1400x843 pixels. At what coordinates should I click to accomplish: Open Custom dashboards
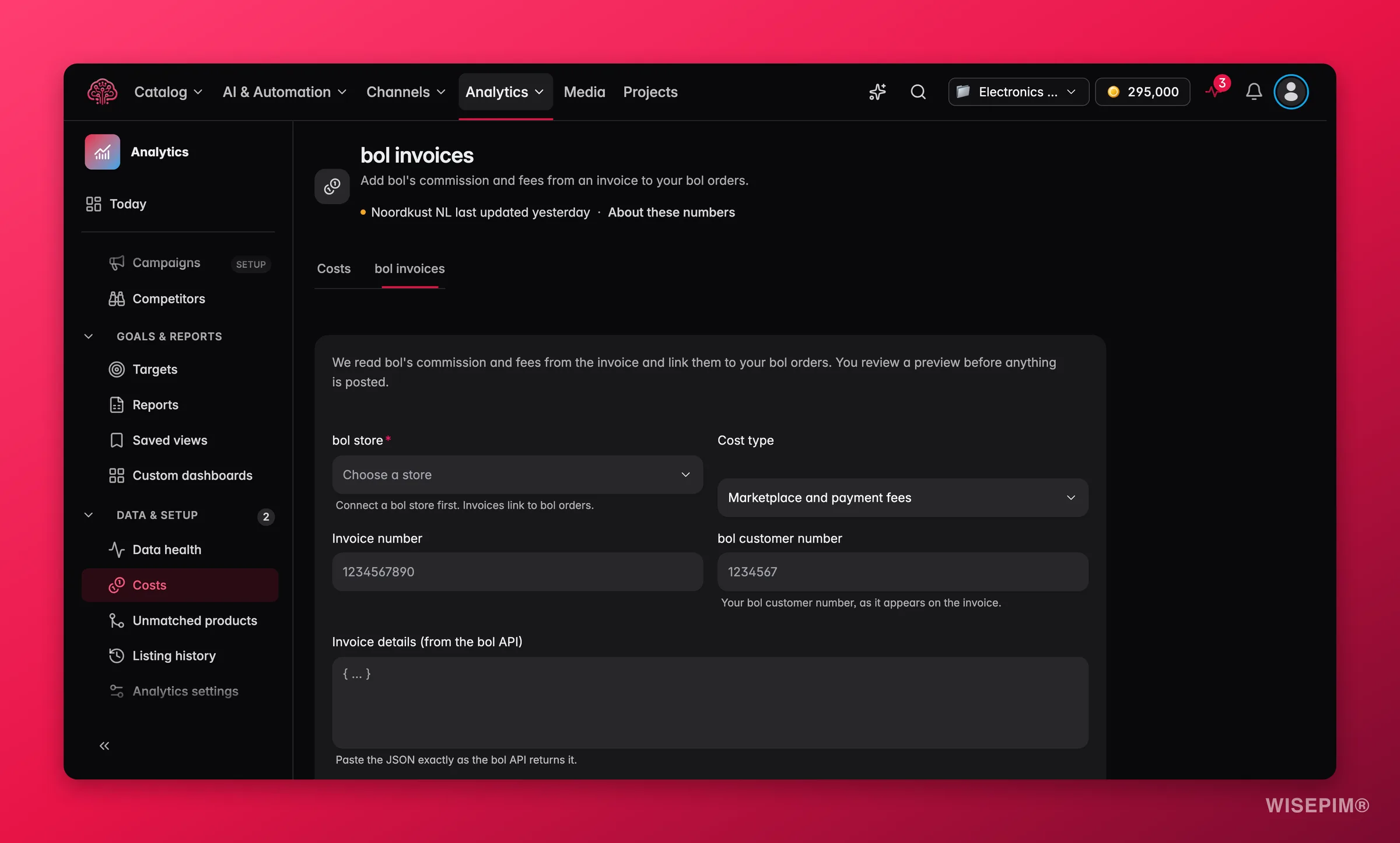[180, 475]
